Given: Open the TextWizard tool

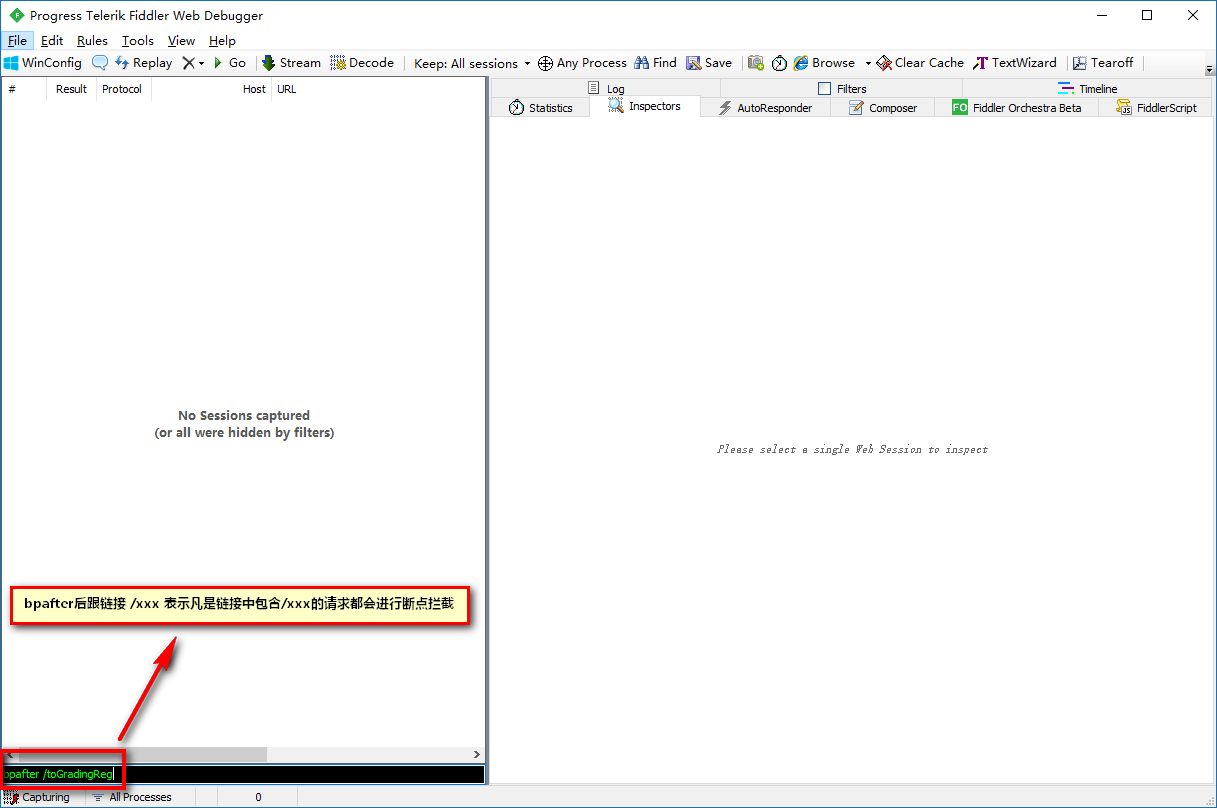Looking at the screenshot, I should pyautogui.click(x=1014, y=63).
